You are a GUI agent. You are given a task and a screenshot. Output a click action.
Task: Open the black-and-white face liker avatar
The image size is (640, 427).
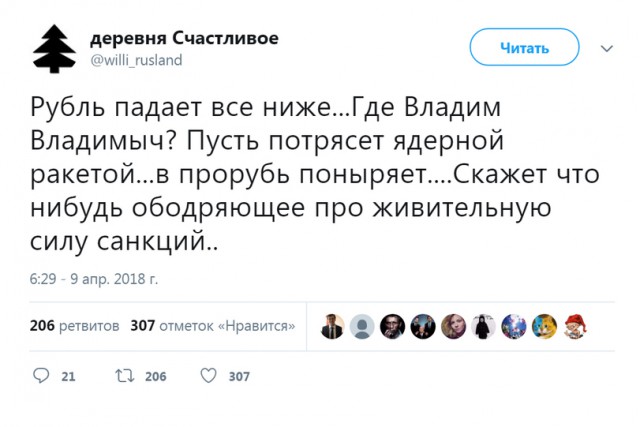click(392, 325)
